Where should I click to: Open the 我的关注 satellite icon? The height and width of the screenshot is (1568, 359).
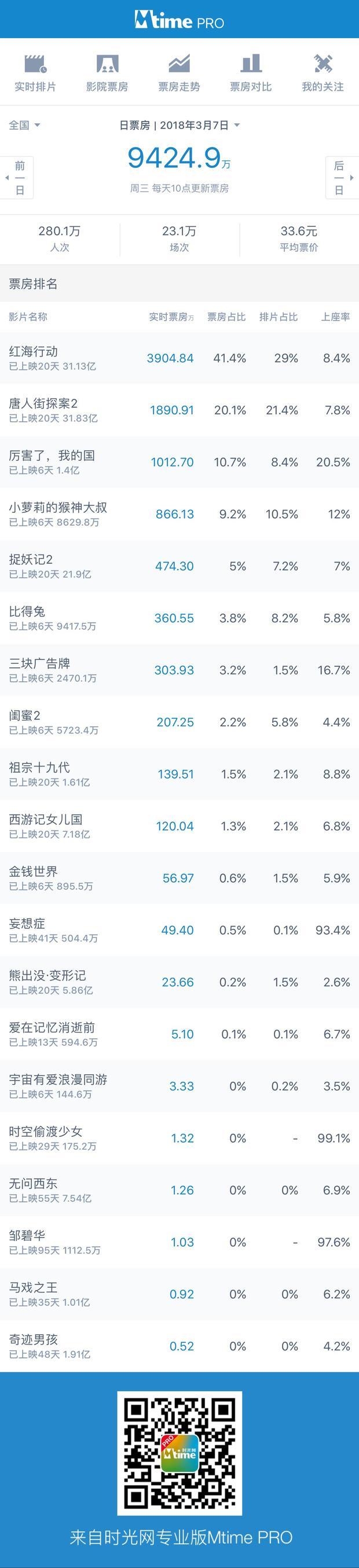point(323,63)
